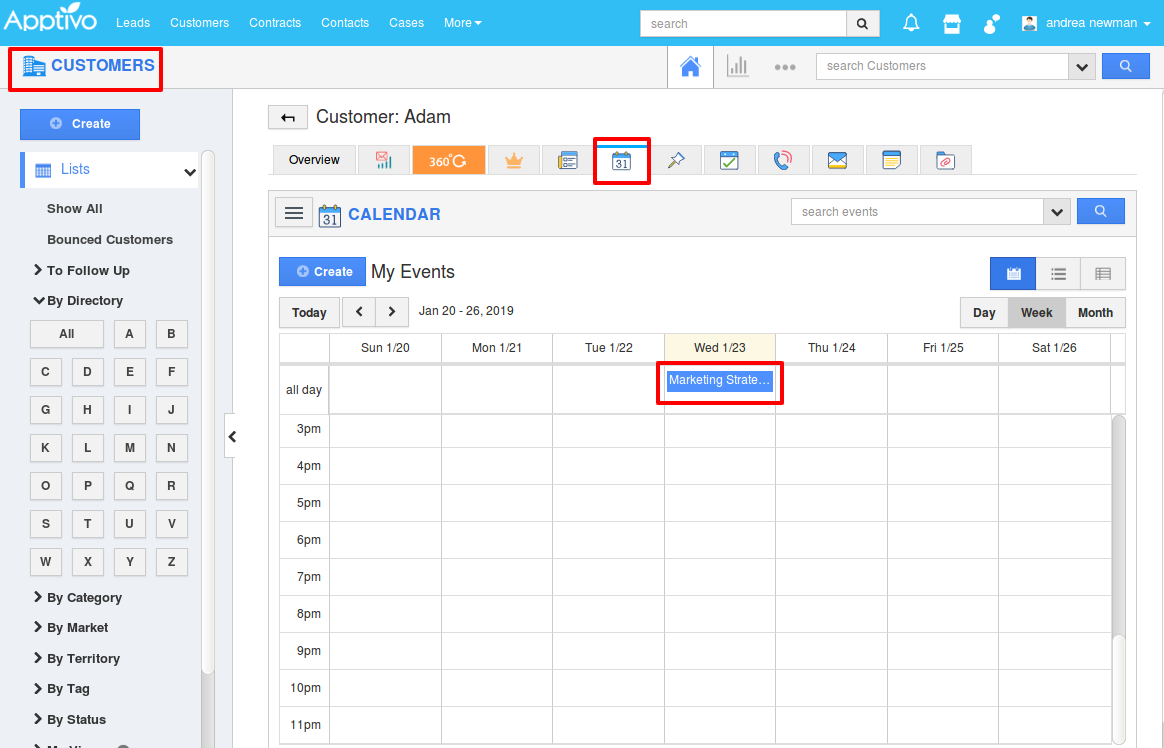Open the app store marketplace icon
Image resolution: width=1164 pixels, height=748 pixels.
coord(952,23)
